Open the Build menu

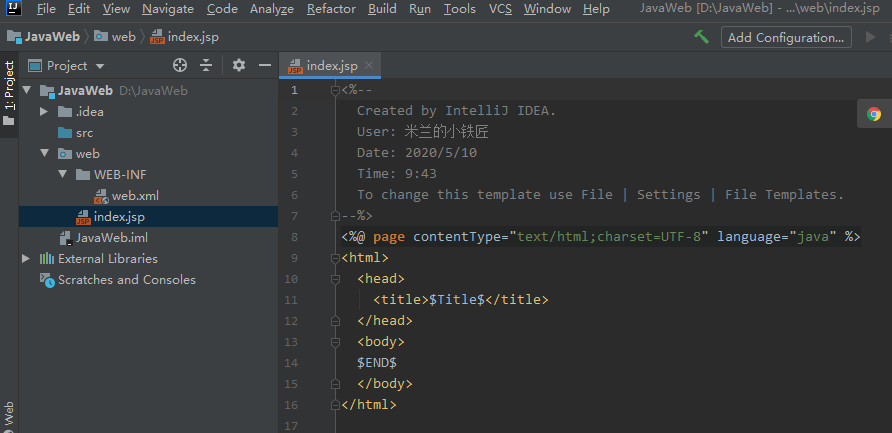(x=382, y=9)
